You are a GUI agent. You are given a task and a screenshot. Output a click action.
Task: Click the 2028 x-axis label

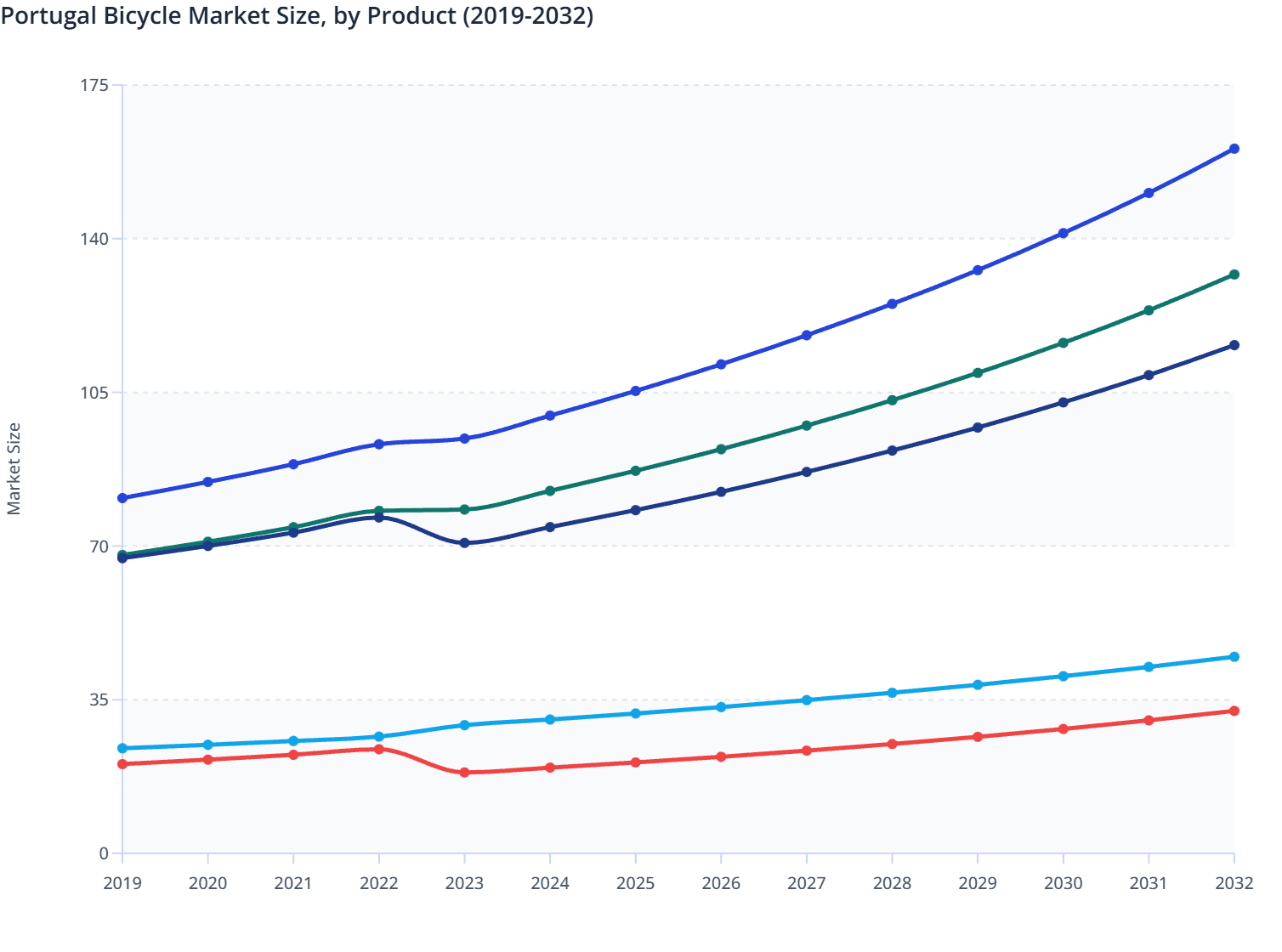click(x=891, y=884)
